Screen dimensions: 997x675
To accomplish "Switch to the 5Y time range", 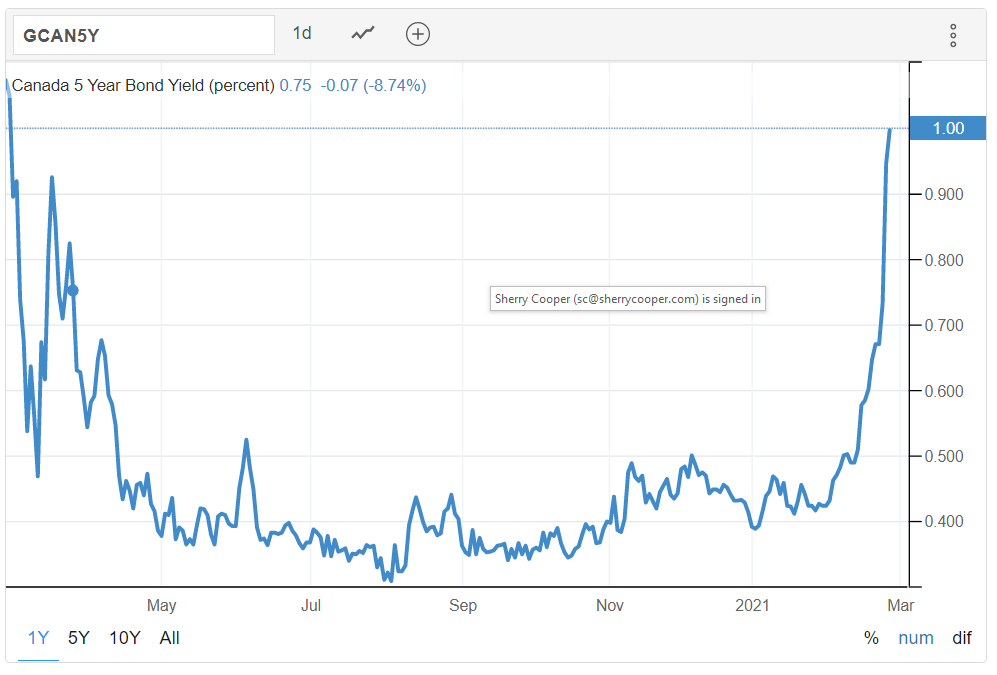I will coord(79,638).
